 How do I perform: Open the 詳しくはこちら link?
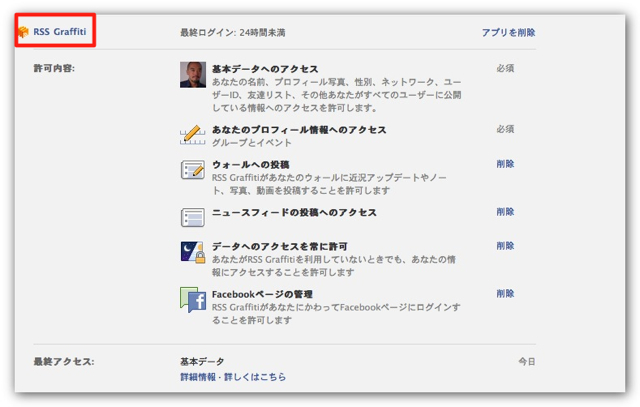(258, 377)
